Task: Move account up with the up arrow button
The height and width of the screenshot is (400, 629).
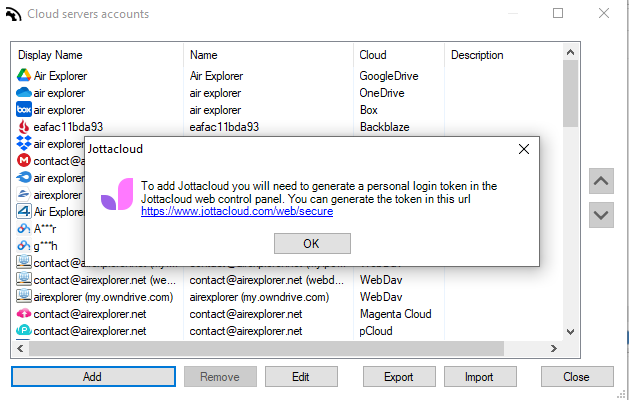Action: [601, 181]
